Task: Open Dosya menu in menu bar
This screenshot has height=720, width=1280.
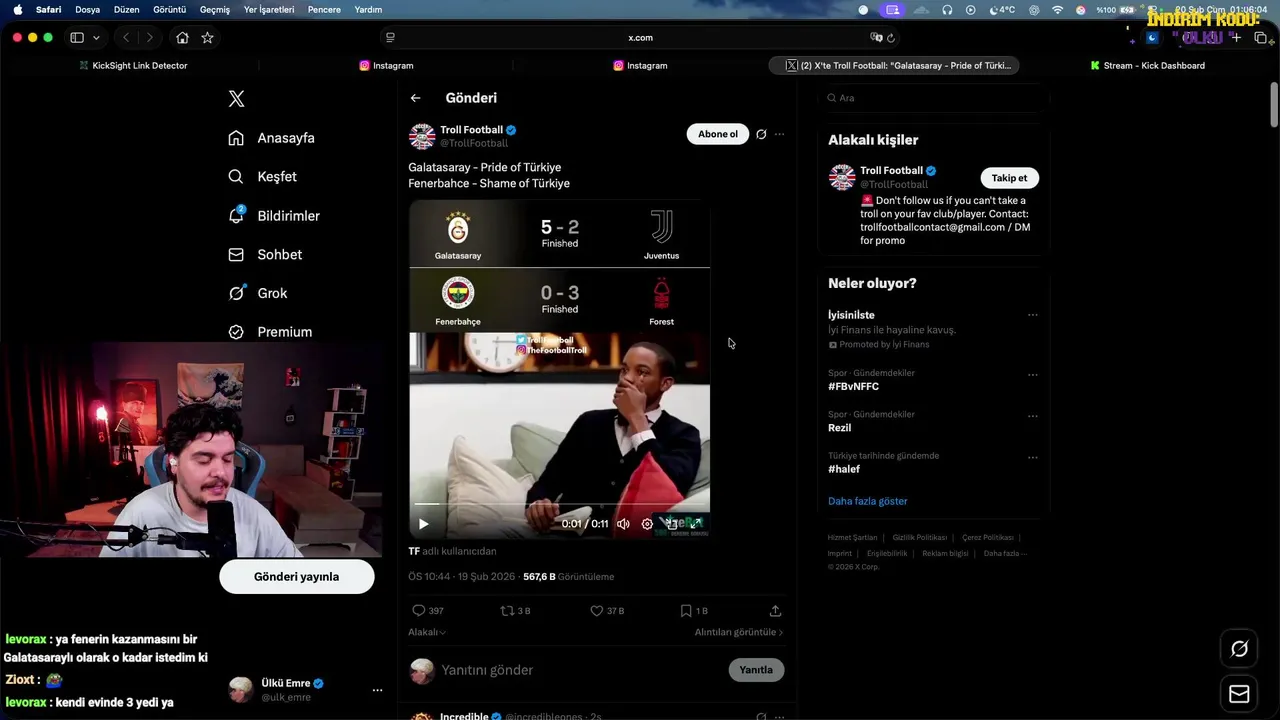Action: click(x=87, y=9)
